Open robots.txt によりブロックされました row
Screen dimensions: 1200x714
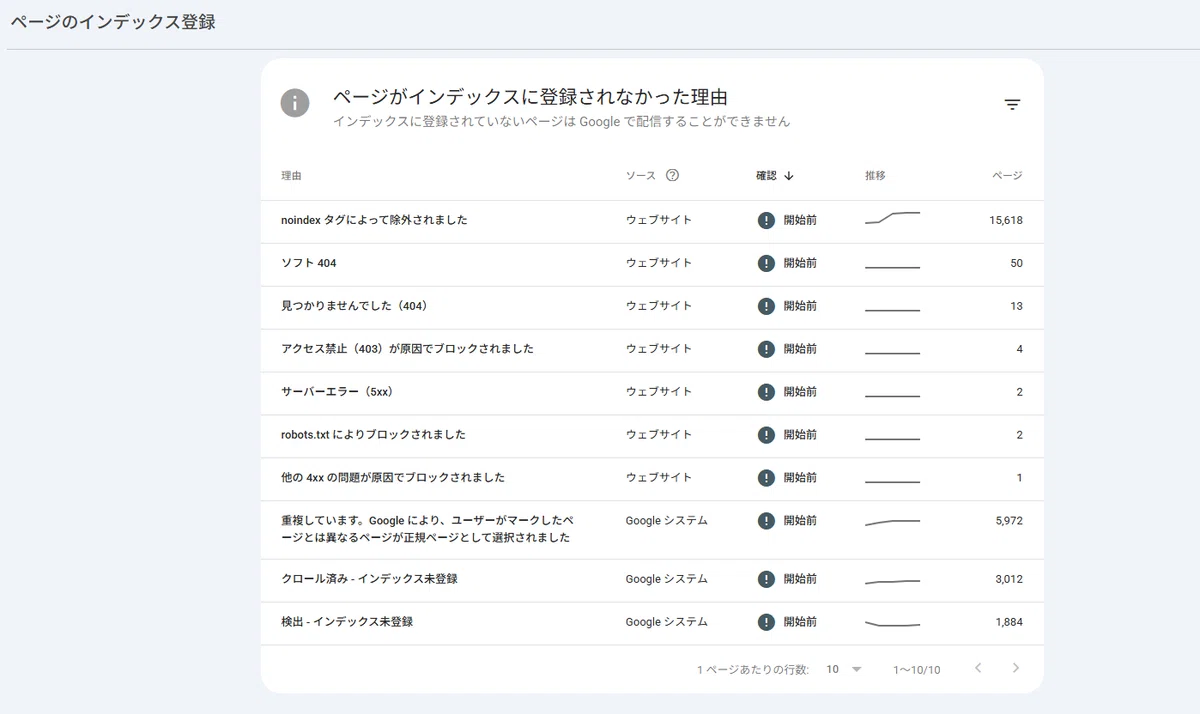(652, 435)
